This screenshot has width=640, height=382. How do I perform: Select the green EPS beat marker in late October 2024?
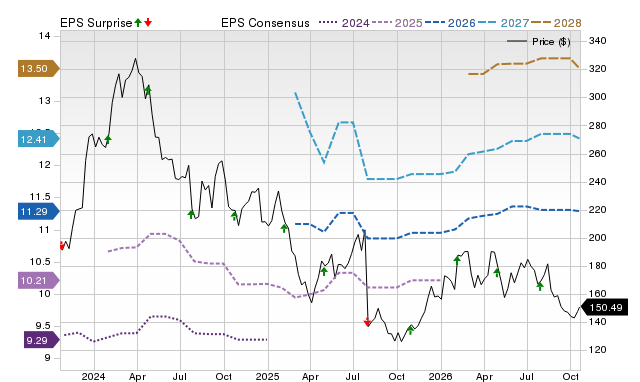click(x=234, y=216)
